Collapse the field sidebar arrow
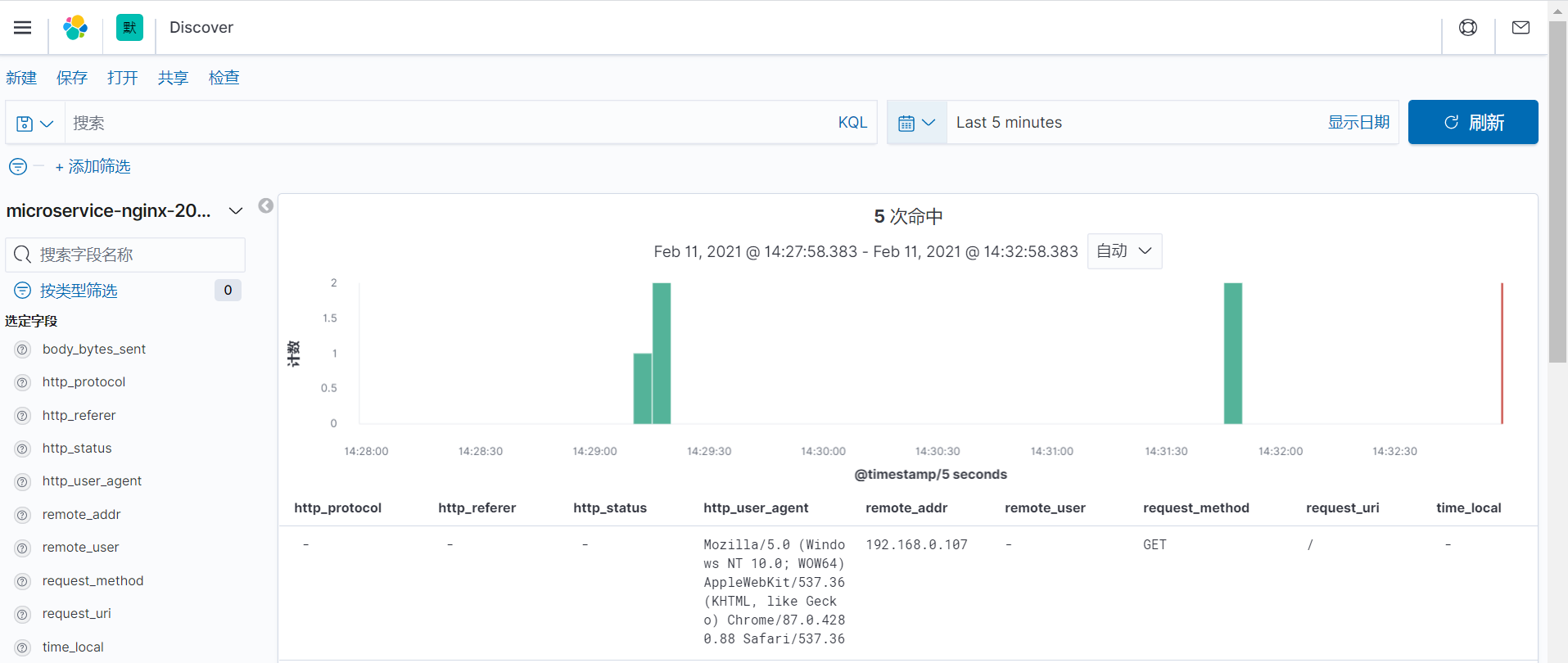Image resolution: width=1568 pixels, height=663 pixels. click(x=266, y=205)
